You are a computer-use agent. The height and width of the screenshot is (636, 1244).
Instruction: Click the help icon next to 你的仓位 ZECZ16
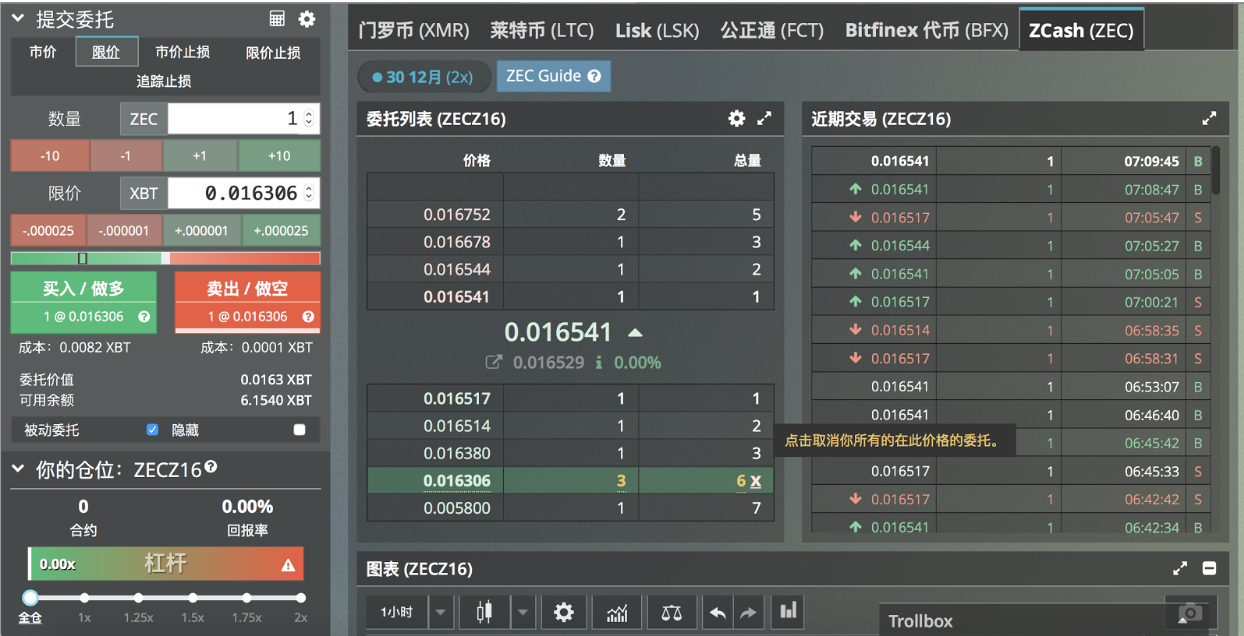coord(211,468)
